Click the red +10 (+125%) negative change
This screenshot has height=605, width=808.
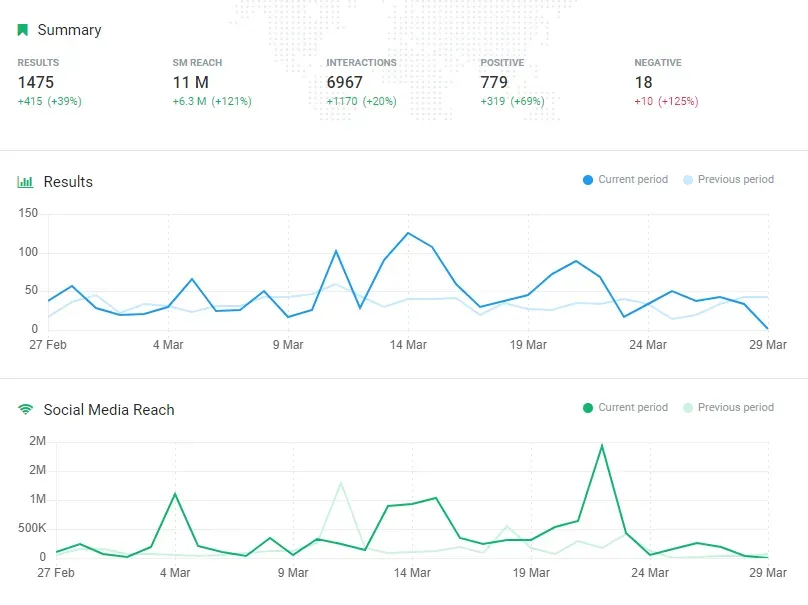(x=666, y=102)
